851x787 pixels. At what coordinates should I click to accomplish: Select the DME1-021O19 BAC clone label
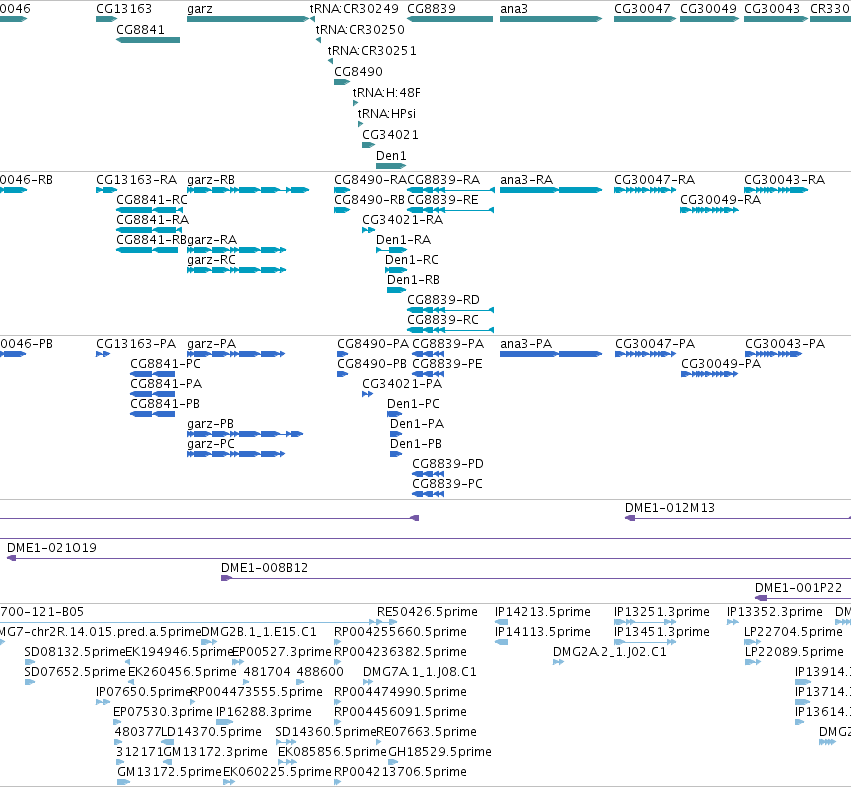[x=52, y=548]
